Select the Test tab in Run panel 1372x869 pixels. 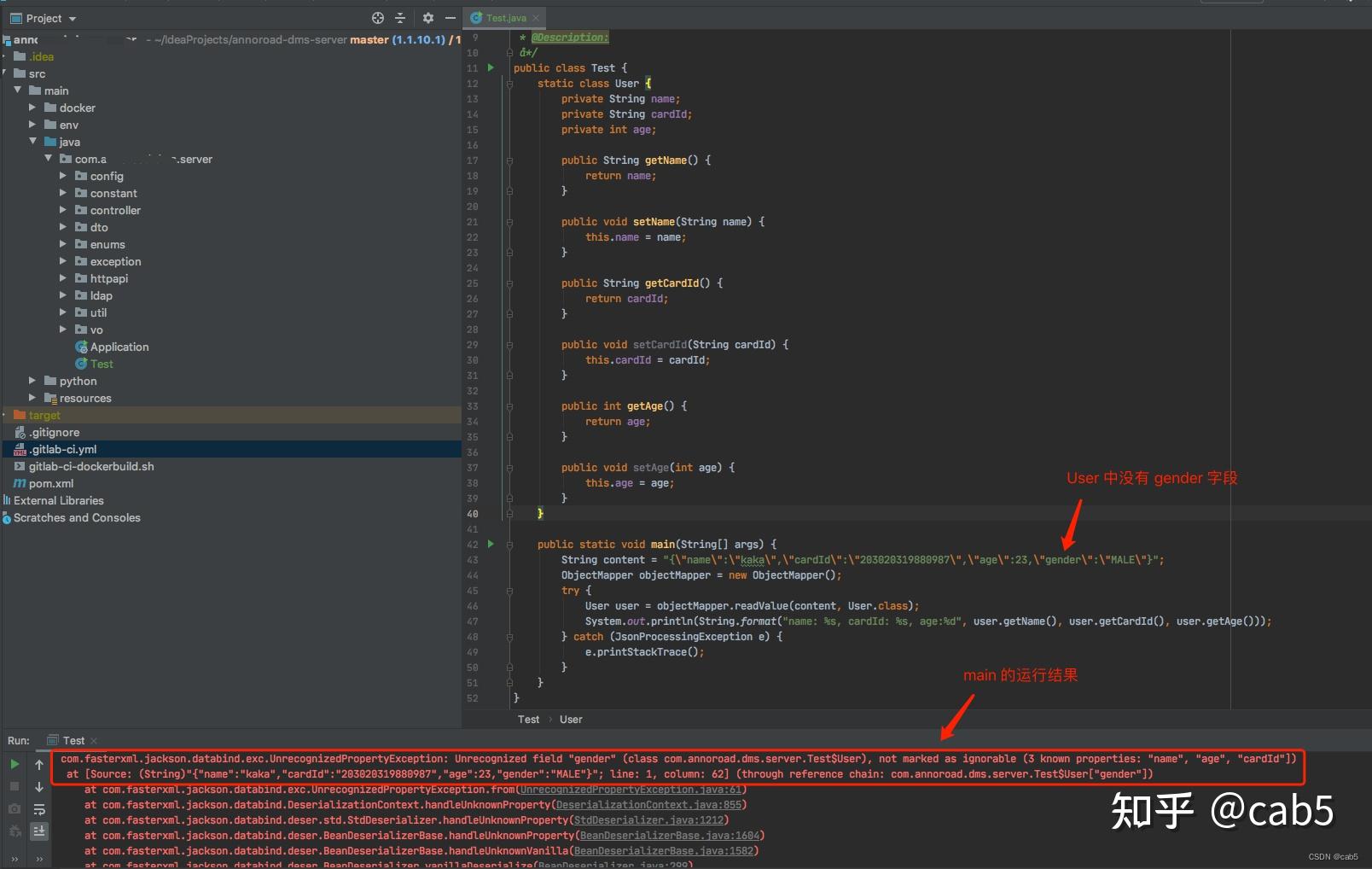[x=73, y=740]
